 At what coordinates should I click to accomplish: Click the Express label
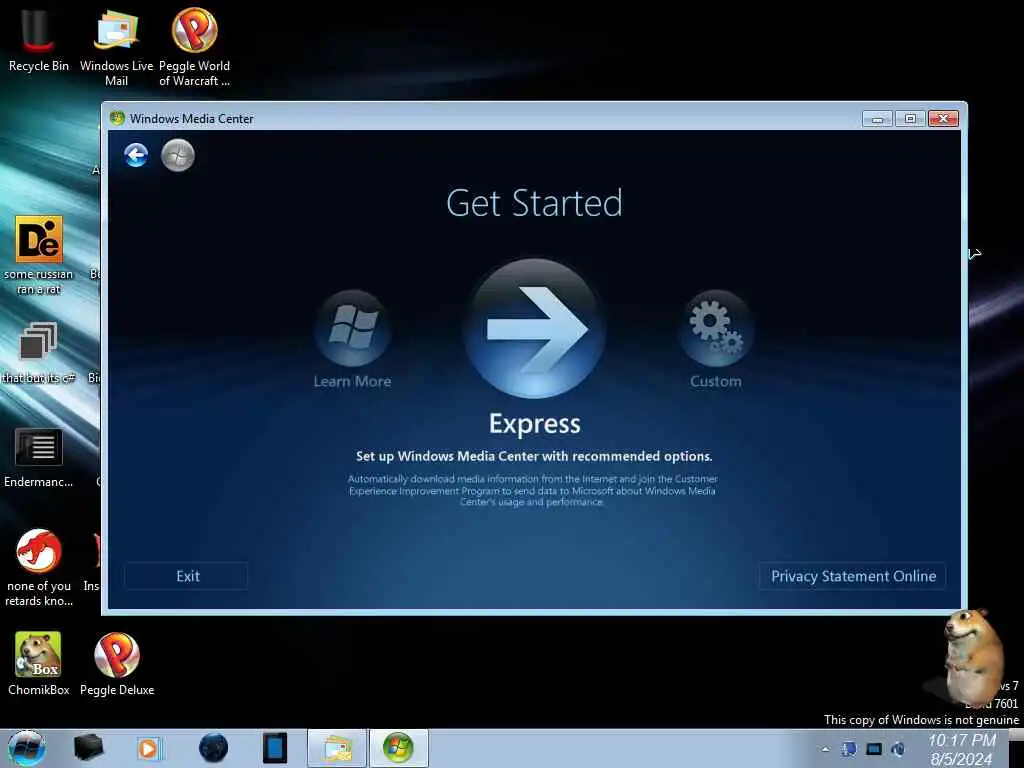(x=534, y=424)
